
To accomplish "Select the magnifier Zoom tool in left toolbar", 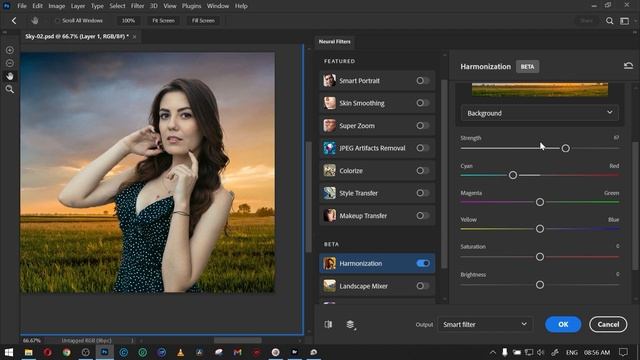I will click(10, 89).
